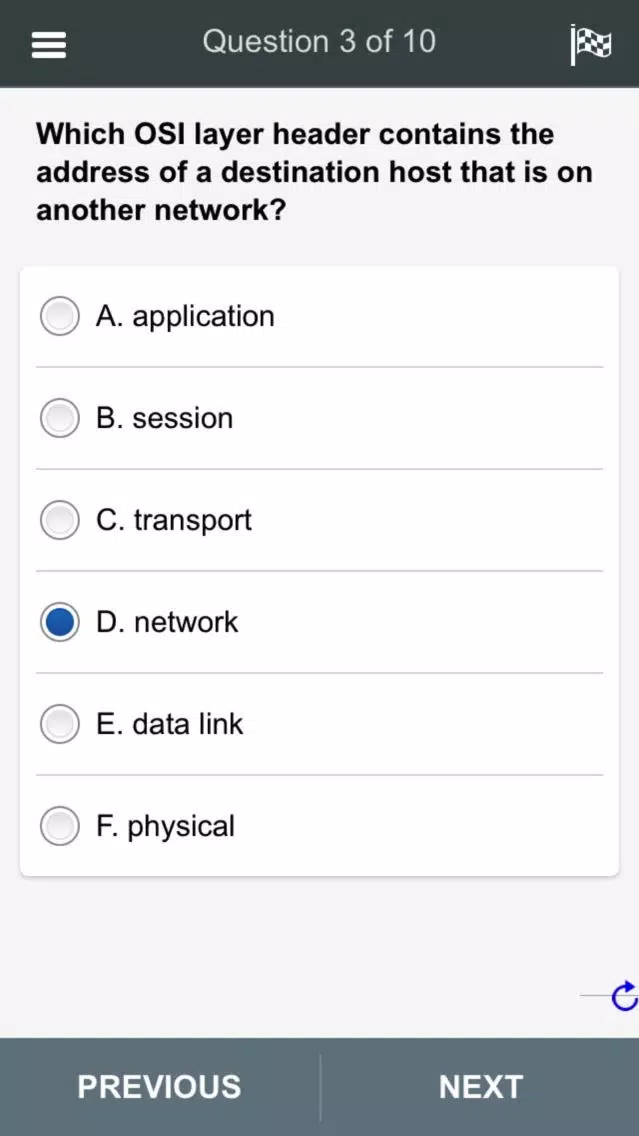Select radio button for E. data link
This screenshot has width=639, height=1136.
coord(60,724)
